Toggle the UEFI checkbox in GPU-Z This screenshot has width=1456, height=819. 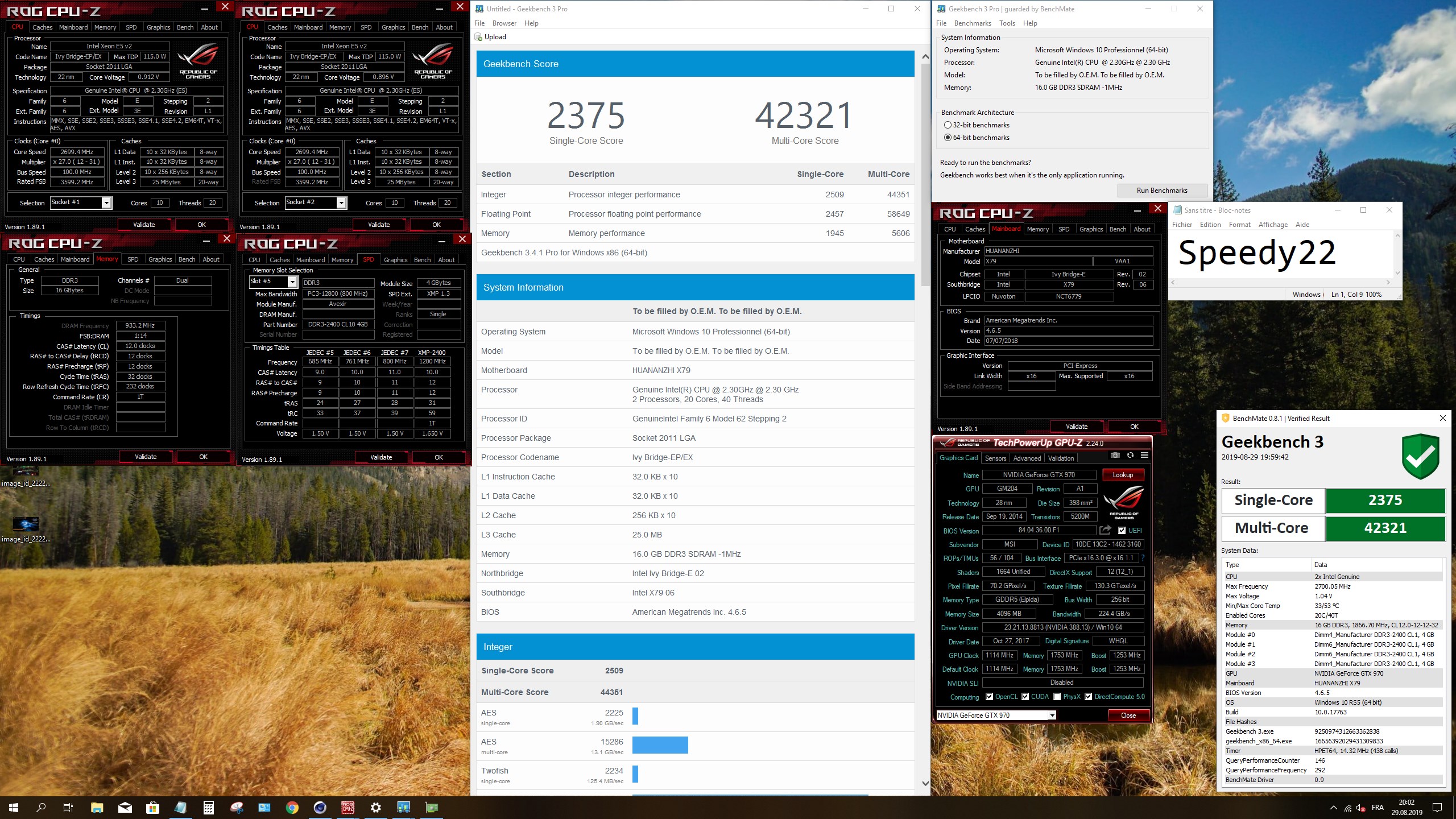coord(1122,530)
